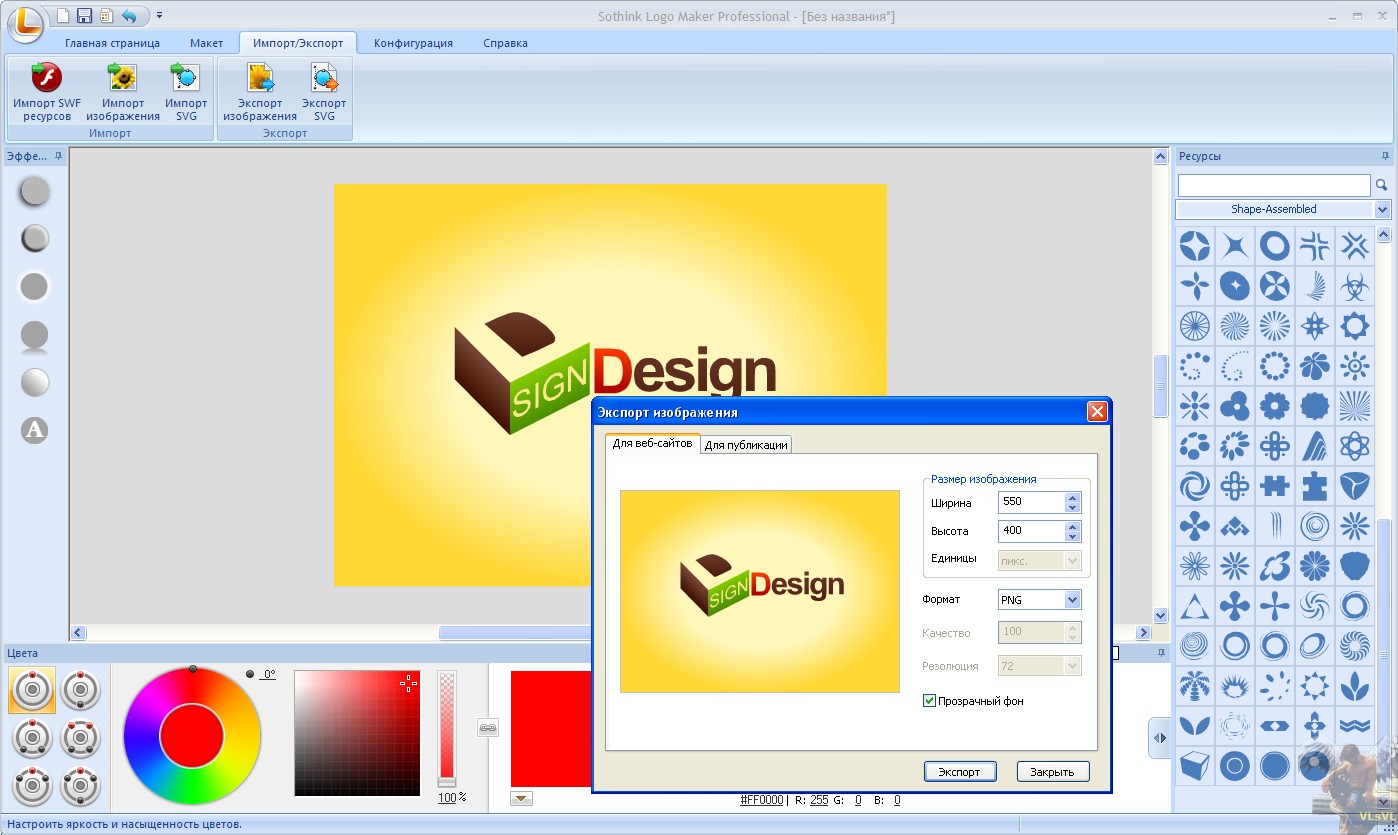Click the Высота input field

coord(1031,531)
